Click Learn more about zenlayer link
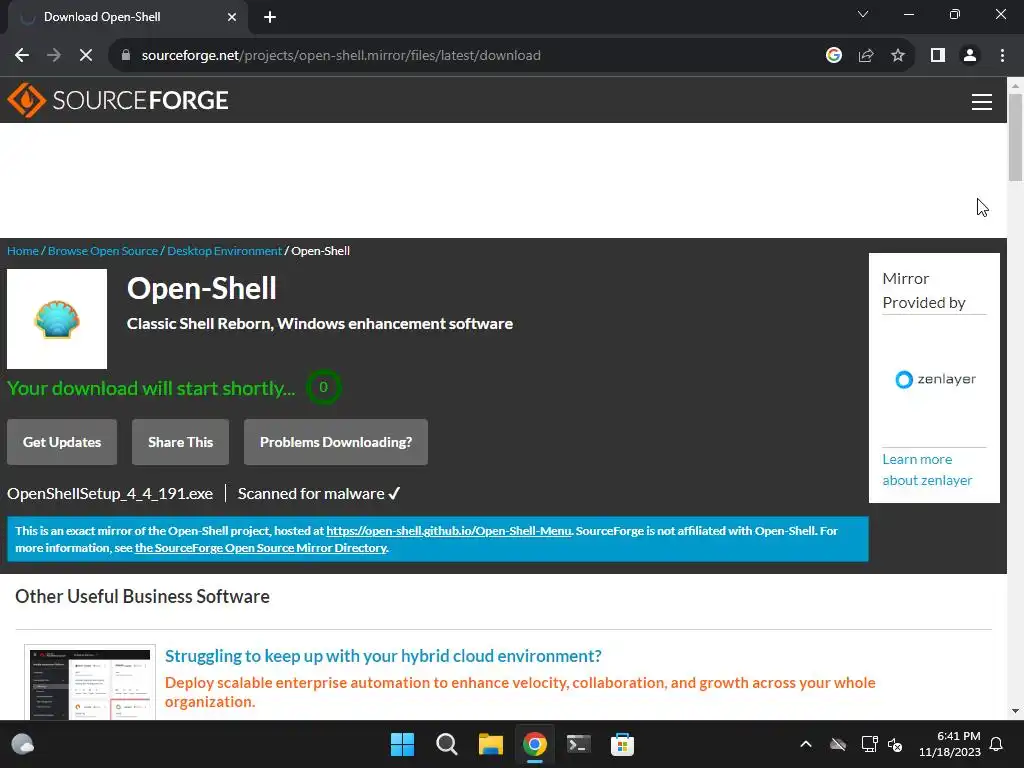The width and height of the screenshot is (1024, 768). [927, 470]
